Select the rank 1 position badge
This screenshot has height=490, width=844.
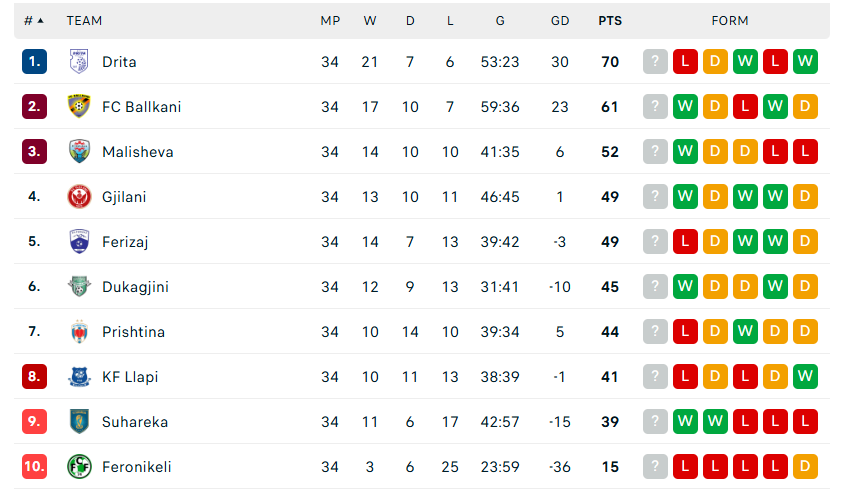click(34, 61)
